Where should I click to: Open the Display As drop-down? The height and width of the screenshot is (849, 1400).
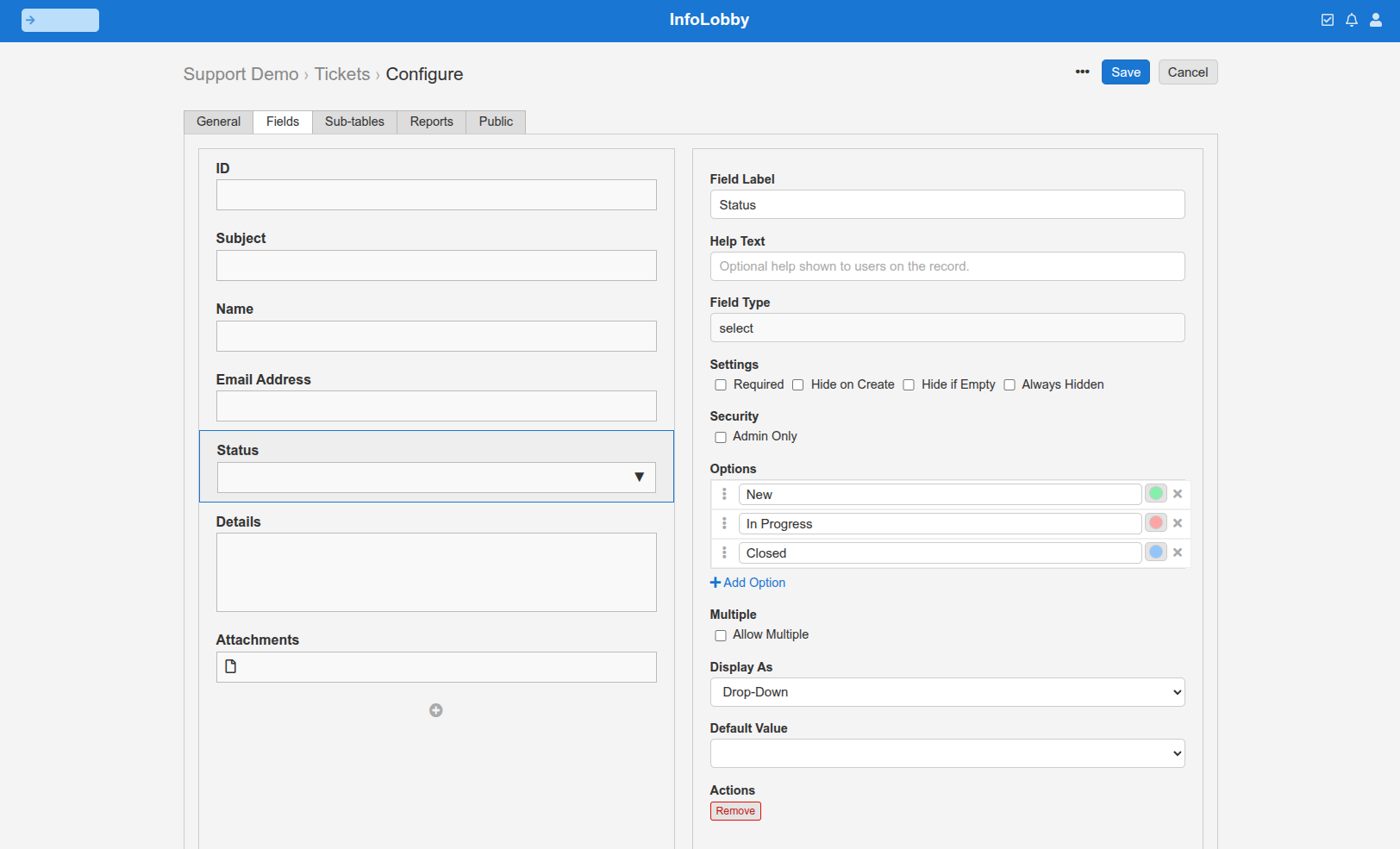click(x=947, y=692)
